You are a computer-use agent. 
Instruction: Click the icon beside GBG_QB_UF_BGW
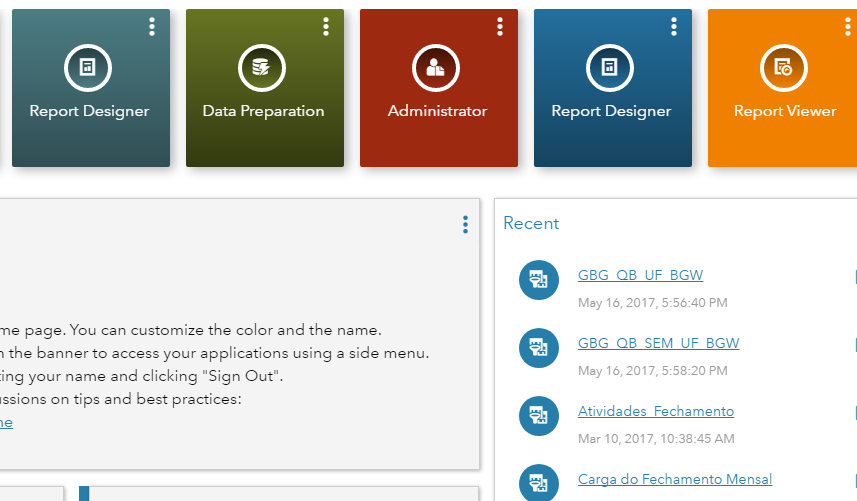(x=539, y=279)
